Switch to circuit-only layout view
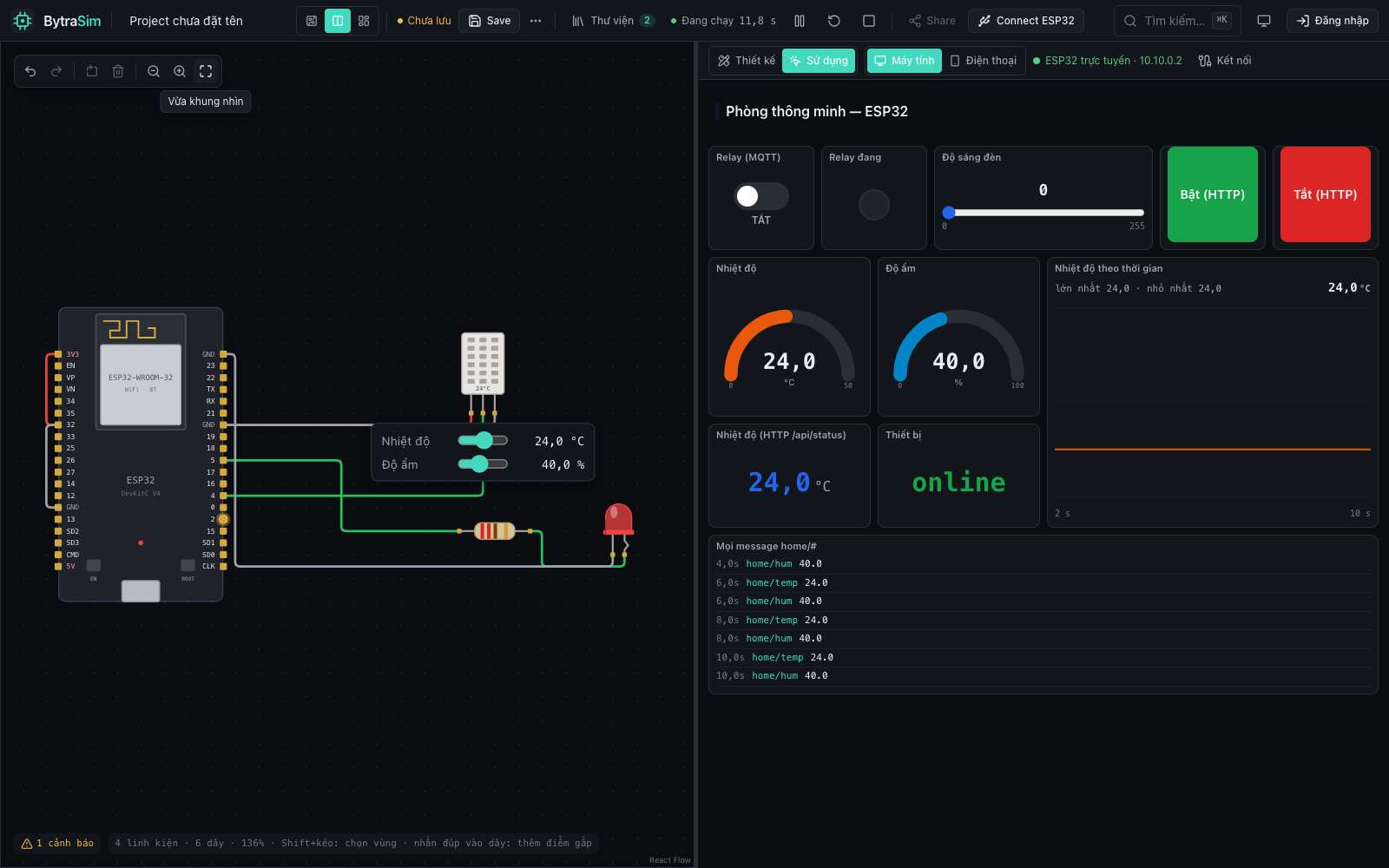 [x=312, y=21]
